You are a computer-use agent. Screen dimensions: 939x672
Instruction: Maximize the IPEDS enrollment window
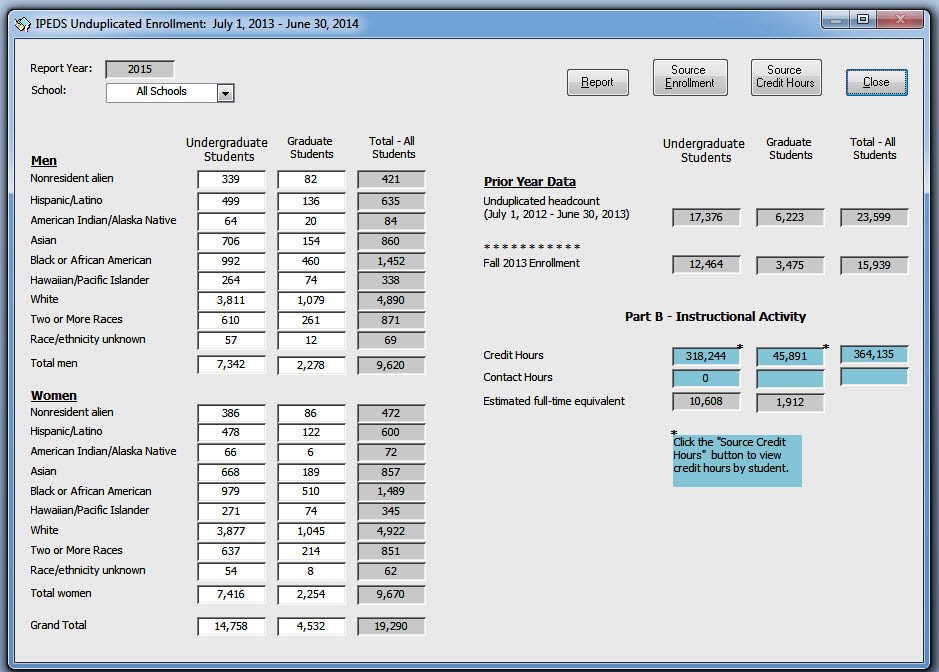click(x=862, y=20)
